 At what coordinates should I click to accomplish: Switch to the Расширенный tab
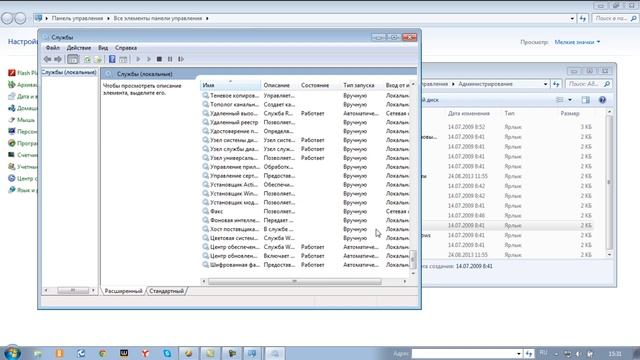pyautogui.click(x=123, y=291)
